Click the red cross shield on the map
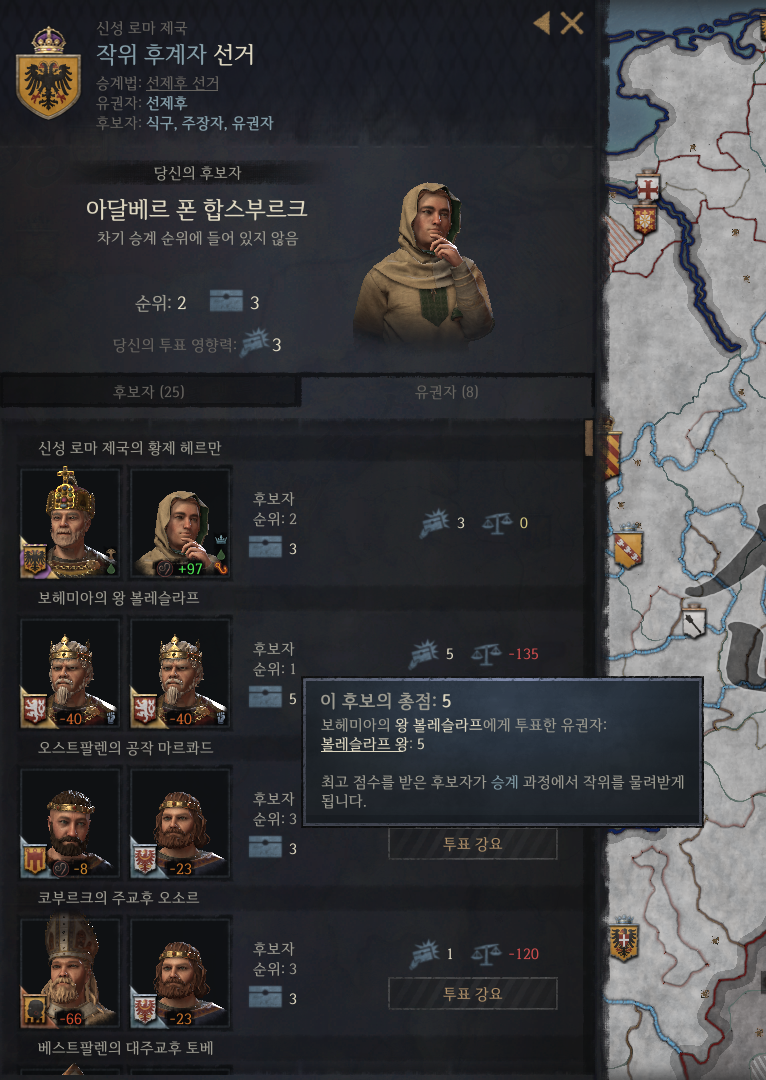This screenshot has width=766, height=1080. coord(648,186)
